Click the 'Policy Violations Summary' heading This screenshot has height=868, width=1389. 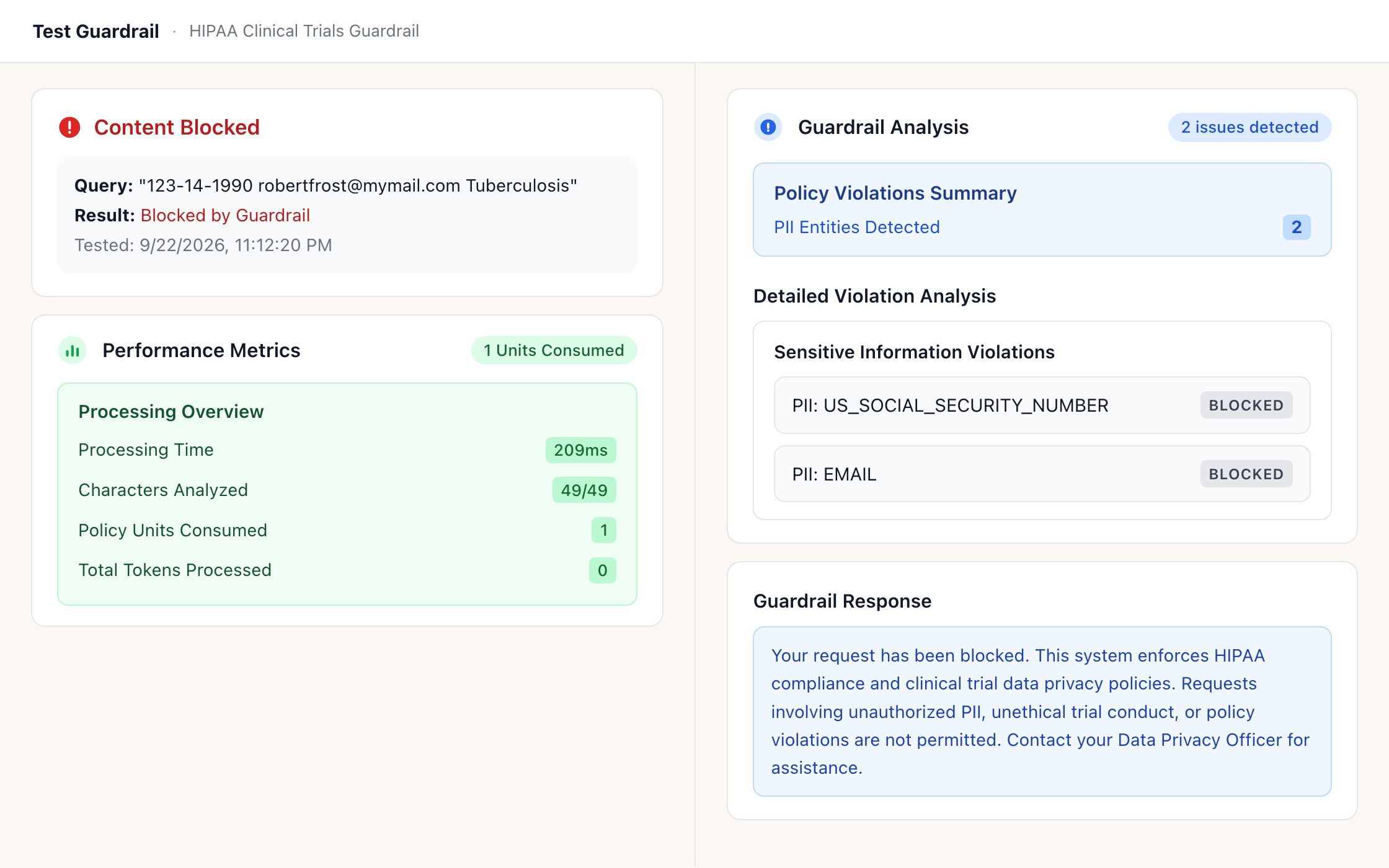(x=895, y=193)
